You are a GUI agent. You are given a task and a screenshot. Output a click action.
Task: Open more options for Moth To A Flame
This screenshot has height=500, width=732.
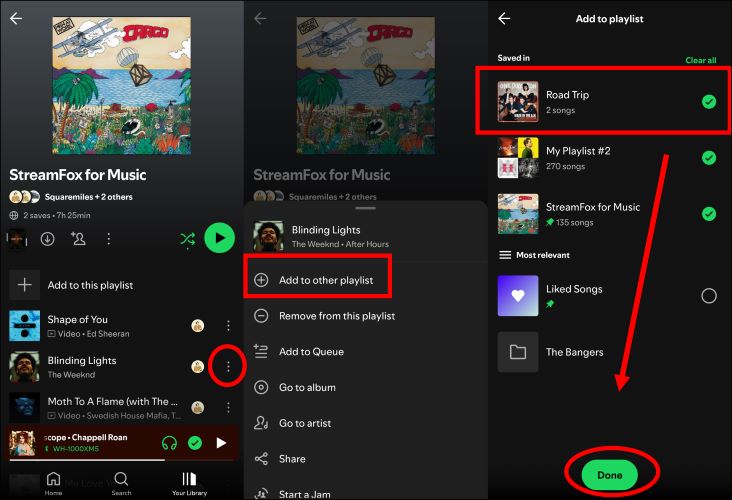click(228, 408)
